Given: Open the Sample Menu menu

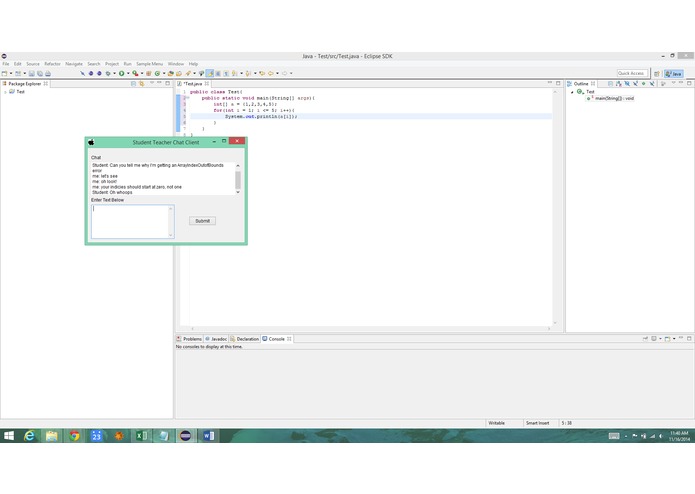Looking at the screenshot, I should point(149,64).
